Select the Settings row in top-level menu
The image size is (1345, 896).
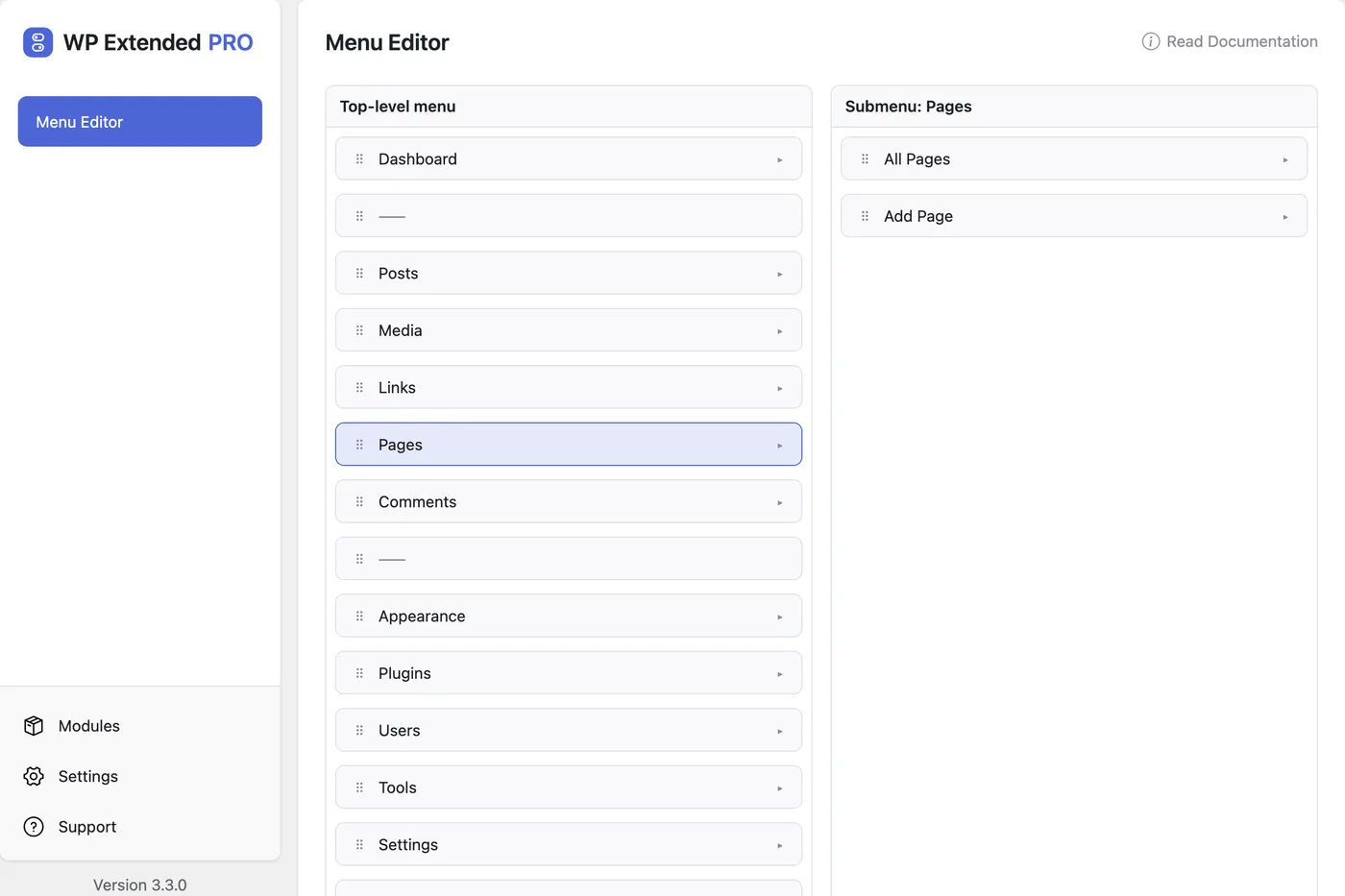569,844
